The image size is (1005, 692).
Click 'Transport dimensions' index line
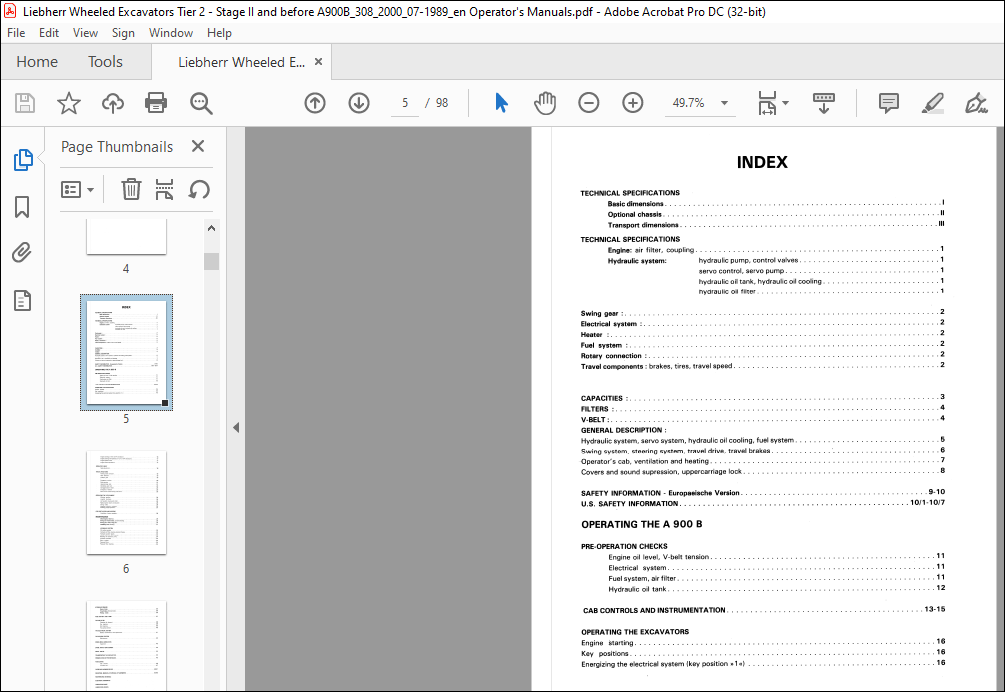click(x=776, y=225)
